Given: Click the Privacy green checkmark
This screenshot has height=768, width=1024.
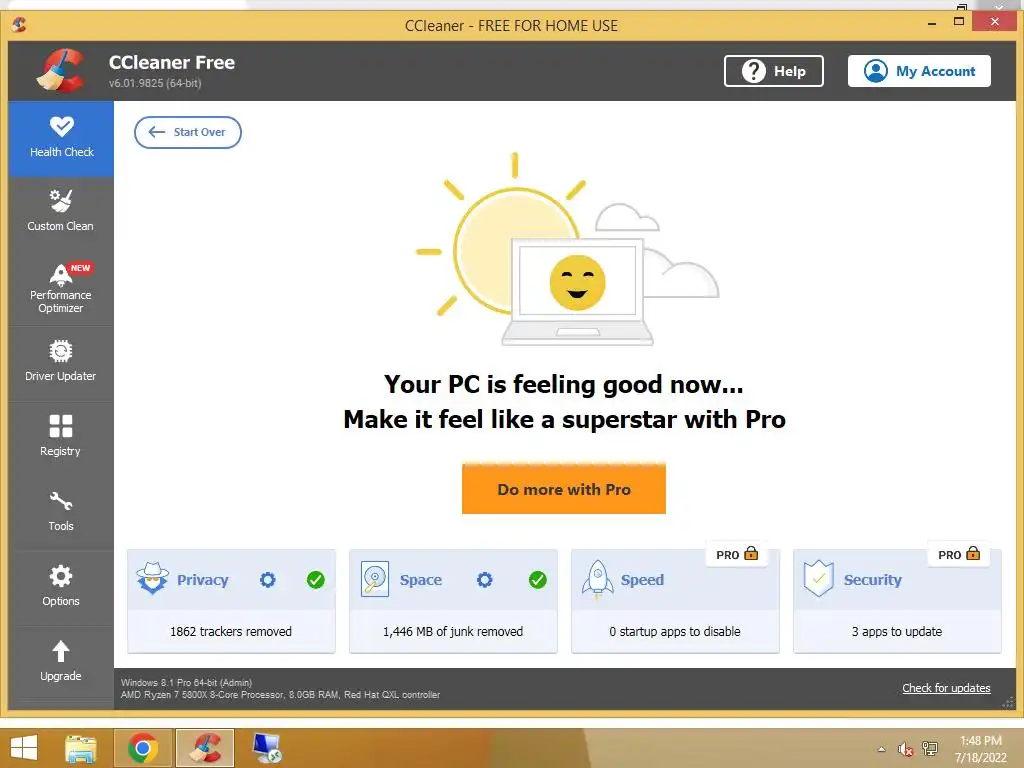Looking at the screenshot, I should (315, 580).
